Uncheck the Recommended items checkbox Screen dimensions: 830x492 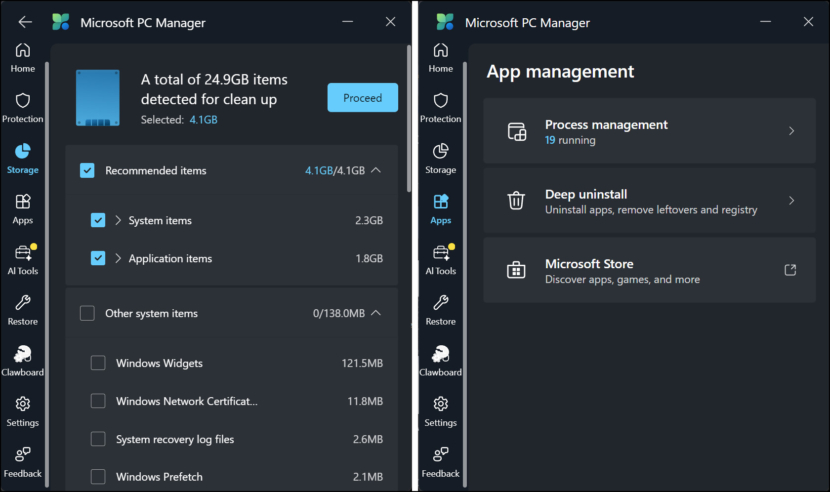click(x=87, y=171)
